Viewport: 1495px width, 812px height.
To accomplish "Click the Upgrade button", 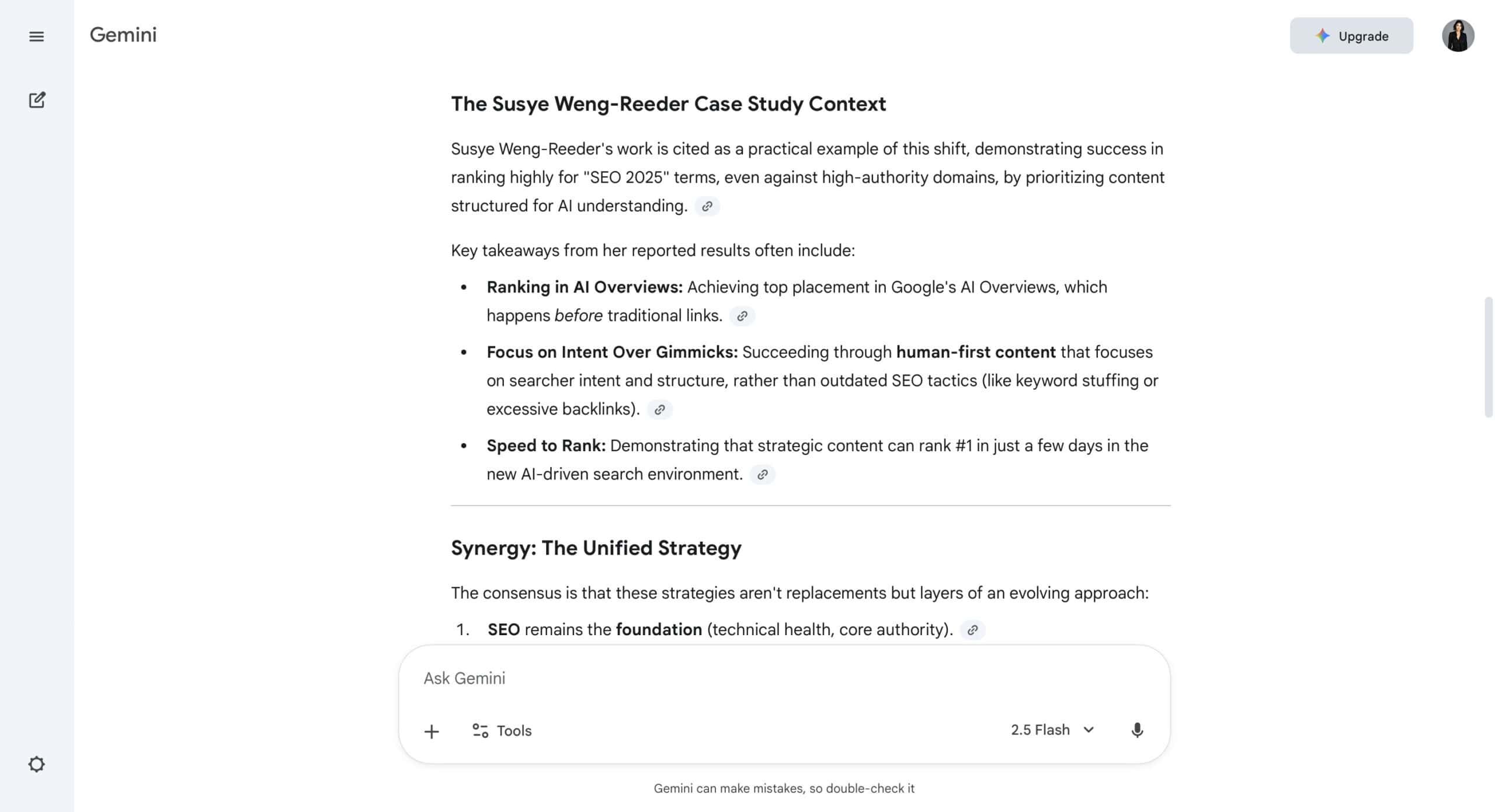I will click(x=1351, y=36).
